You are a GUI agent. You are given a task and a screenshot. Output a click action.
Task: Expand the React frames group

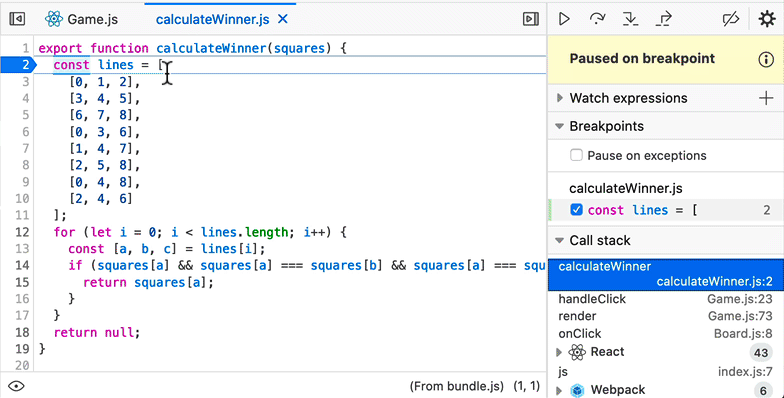[x=560, y=352]
